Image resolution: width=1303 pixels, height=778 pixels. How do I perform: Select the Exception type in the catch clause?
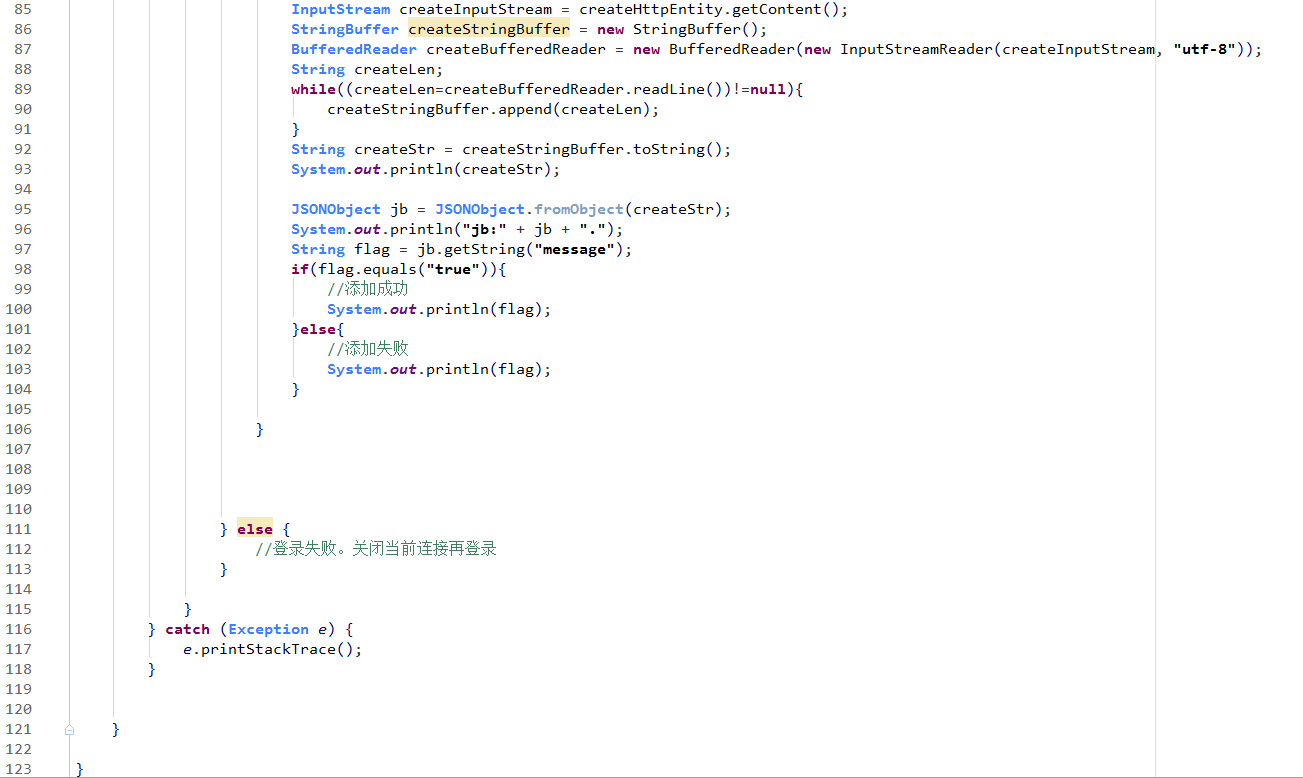(x=267, y=629)
